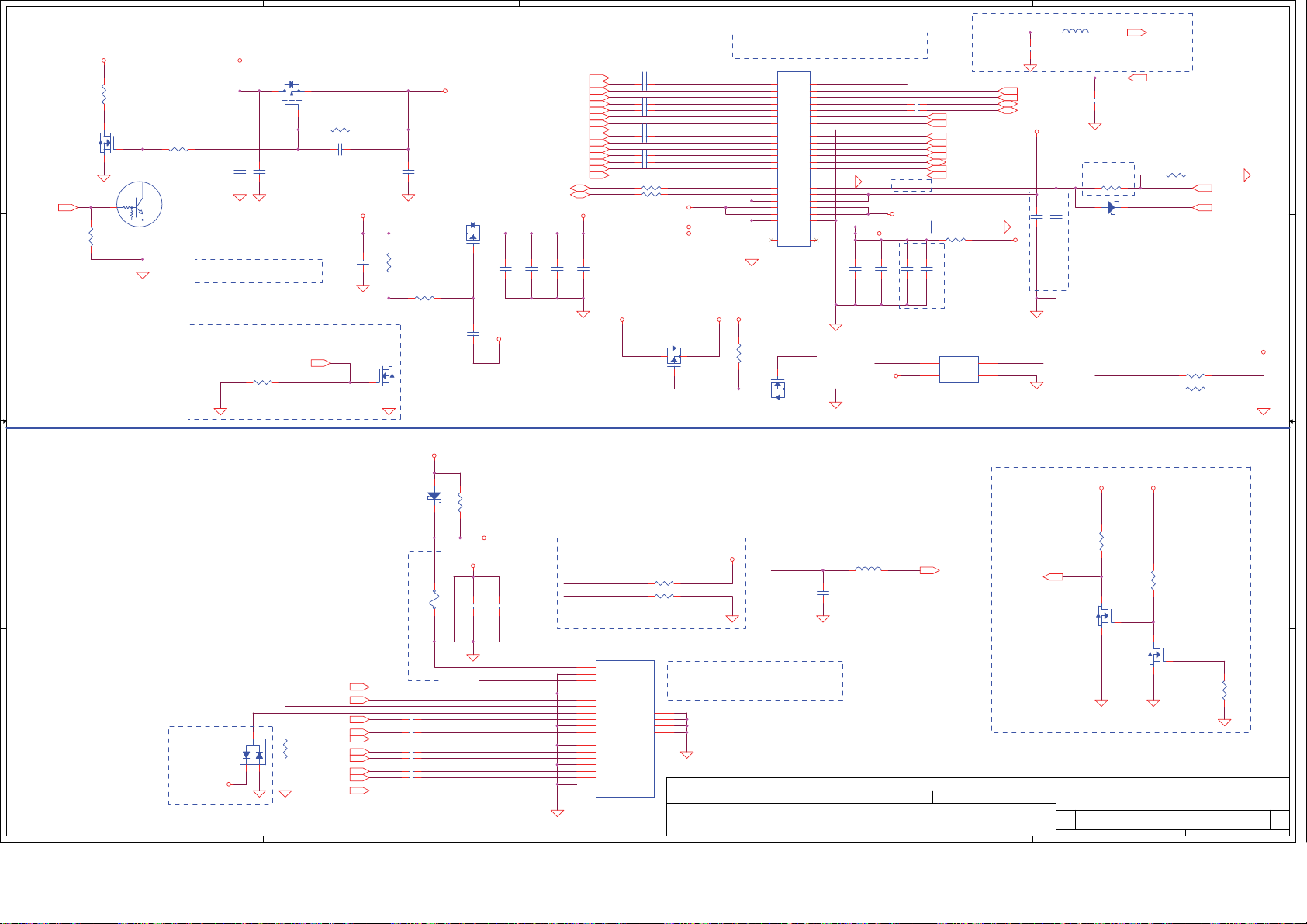Select horizontal capacitor below the feedback resistor
Viewport: 1307px width, 924px height.
click(x=340, y=149)
